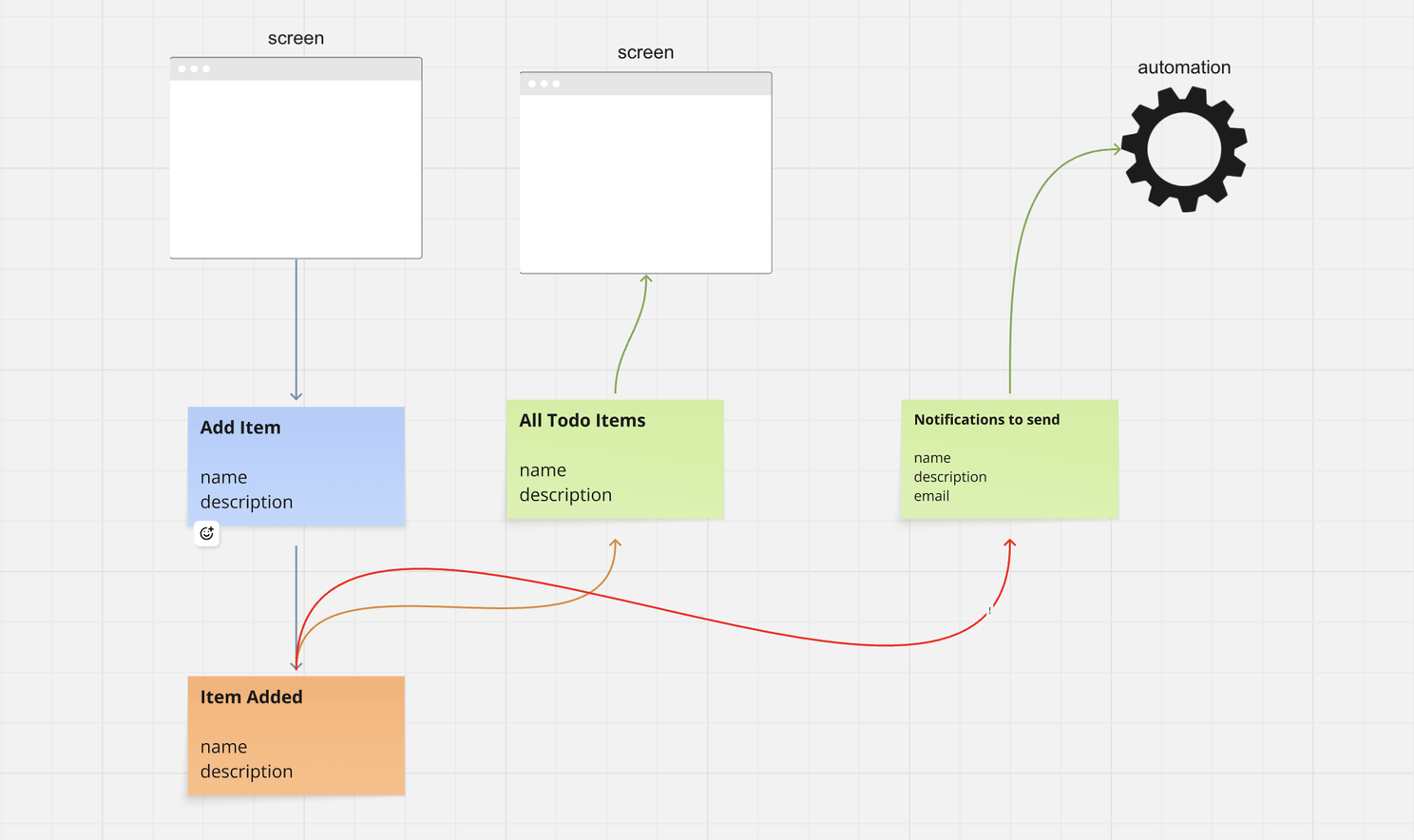
Task: Click the traffic-light dots on the left screen mockup
Action: pyautogui.click(x=194, y=68)
